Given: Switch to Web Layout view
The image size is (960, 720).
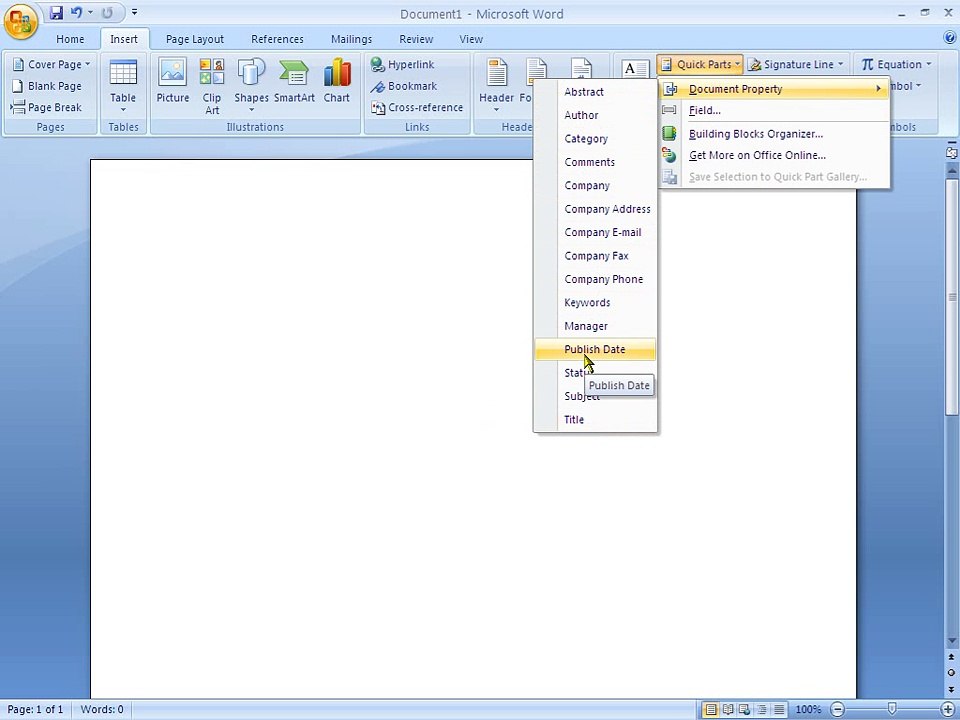Looking at the screenshot, I should coord(744,710).
